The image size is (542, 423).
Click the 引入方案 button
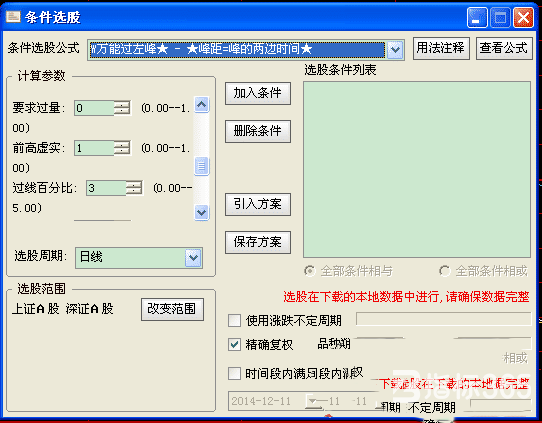click(258, 204)
